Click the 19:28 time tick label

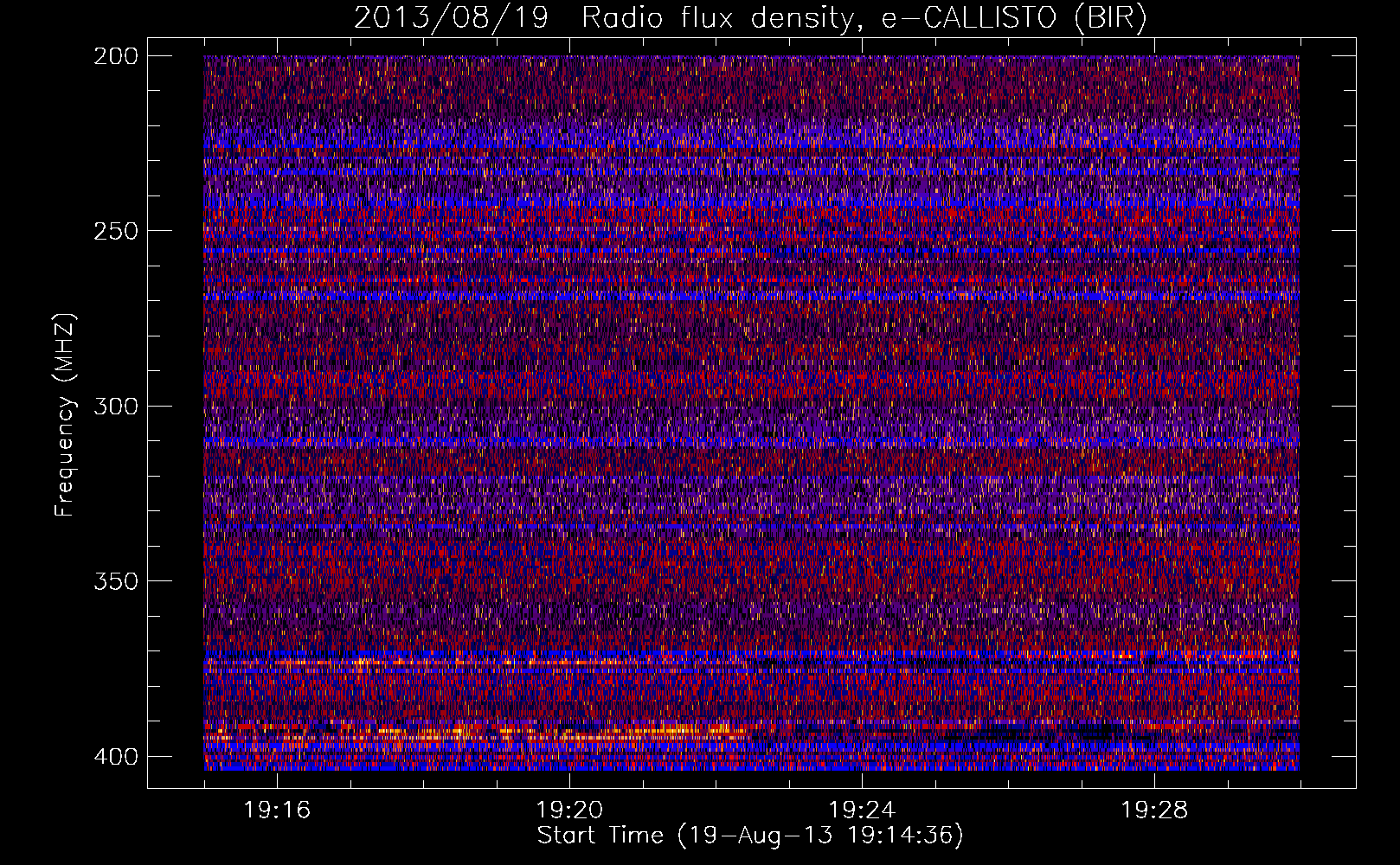point(1154,810)
